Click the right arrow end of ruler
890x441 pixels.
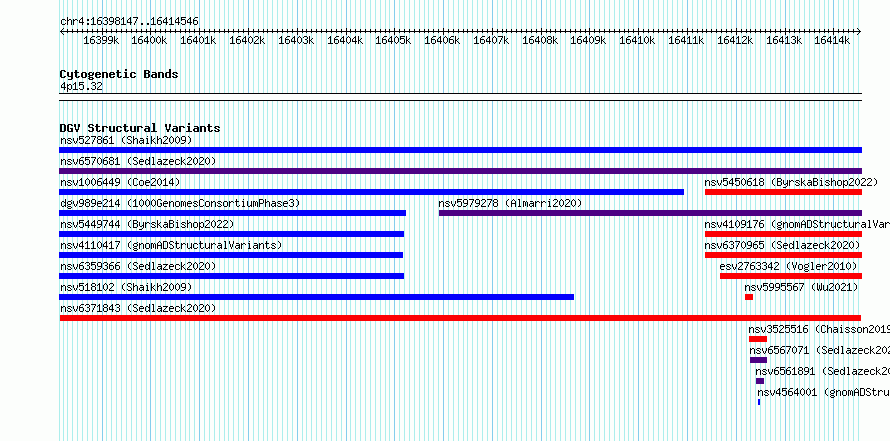coord(859,32)
